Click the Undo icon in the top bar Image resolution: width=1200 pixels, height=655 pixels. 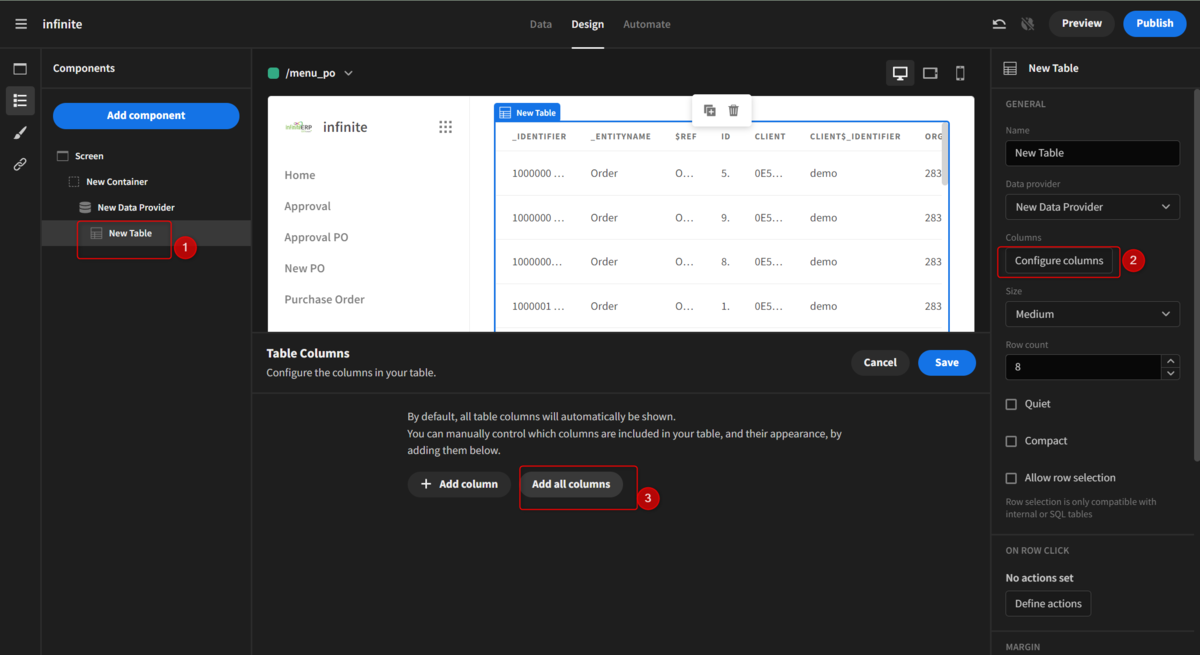999,23
